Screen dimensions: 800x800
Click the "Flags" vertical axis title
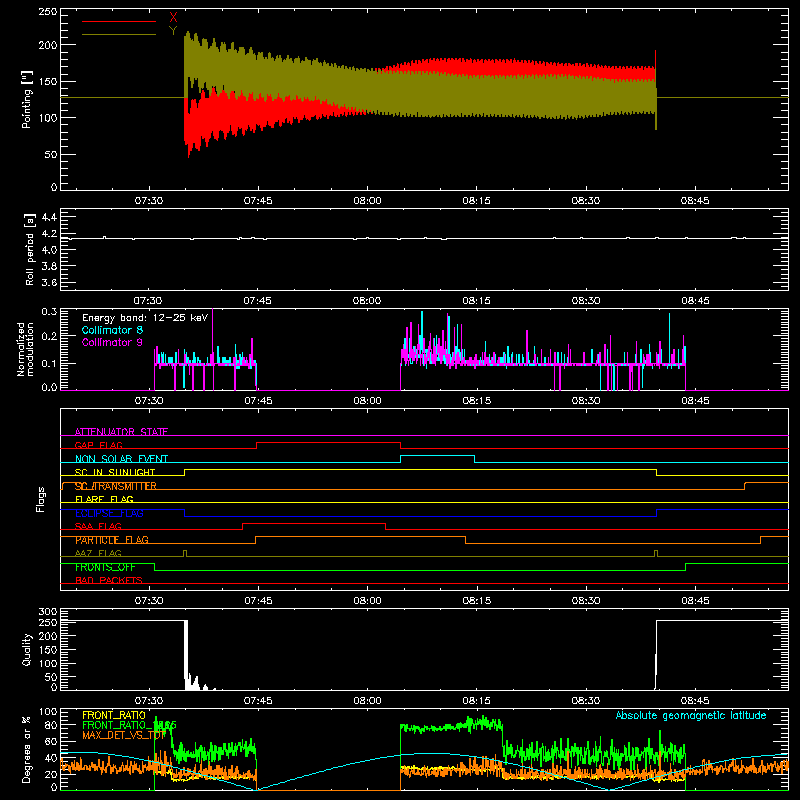click(x=41, y=499)
